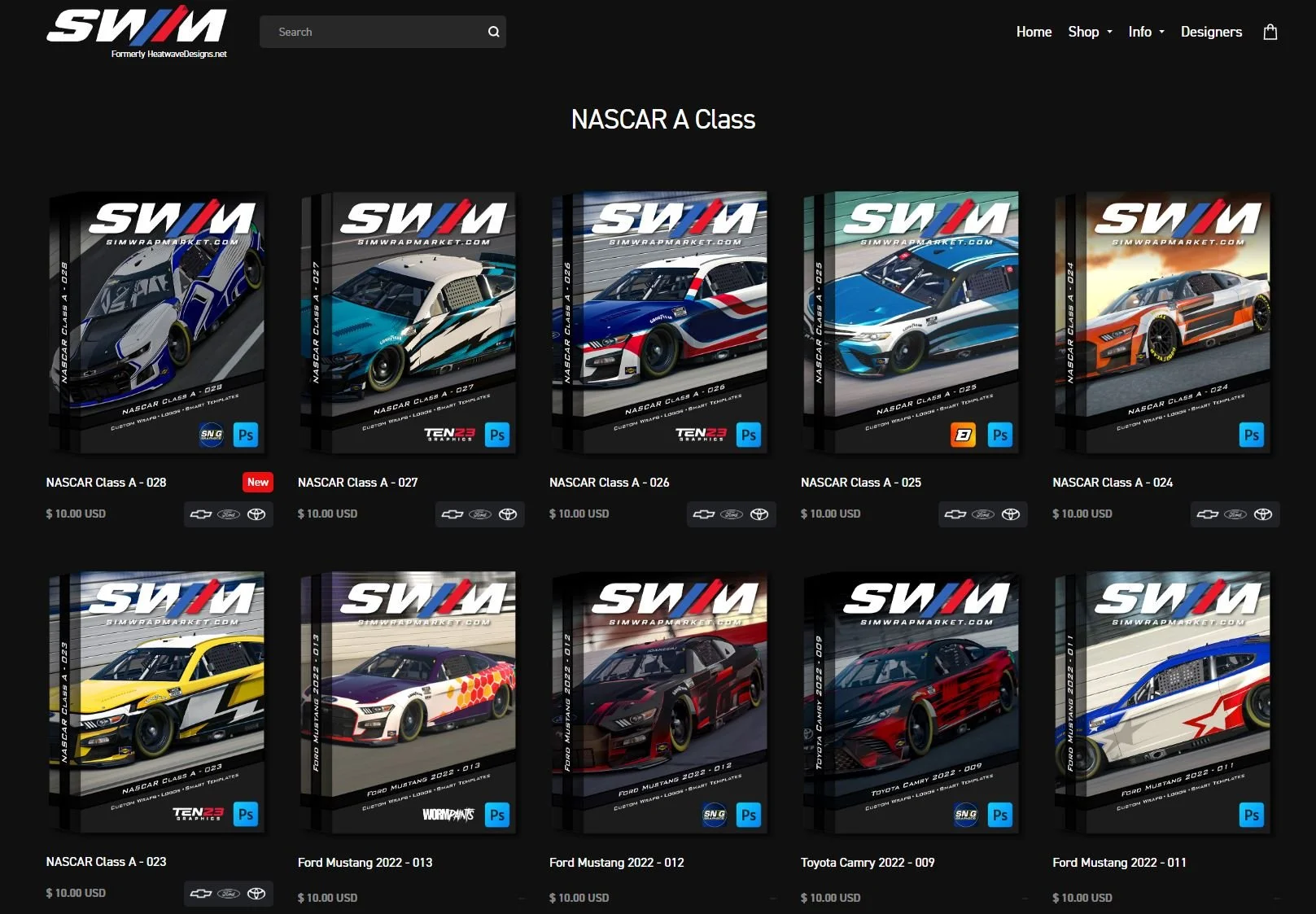Click Toyota icon under NASCAR Class A - 026

pyautogui.click(x=759, y=514)
